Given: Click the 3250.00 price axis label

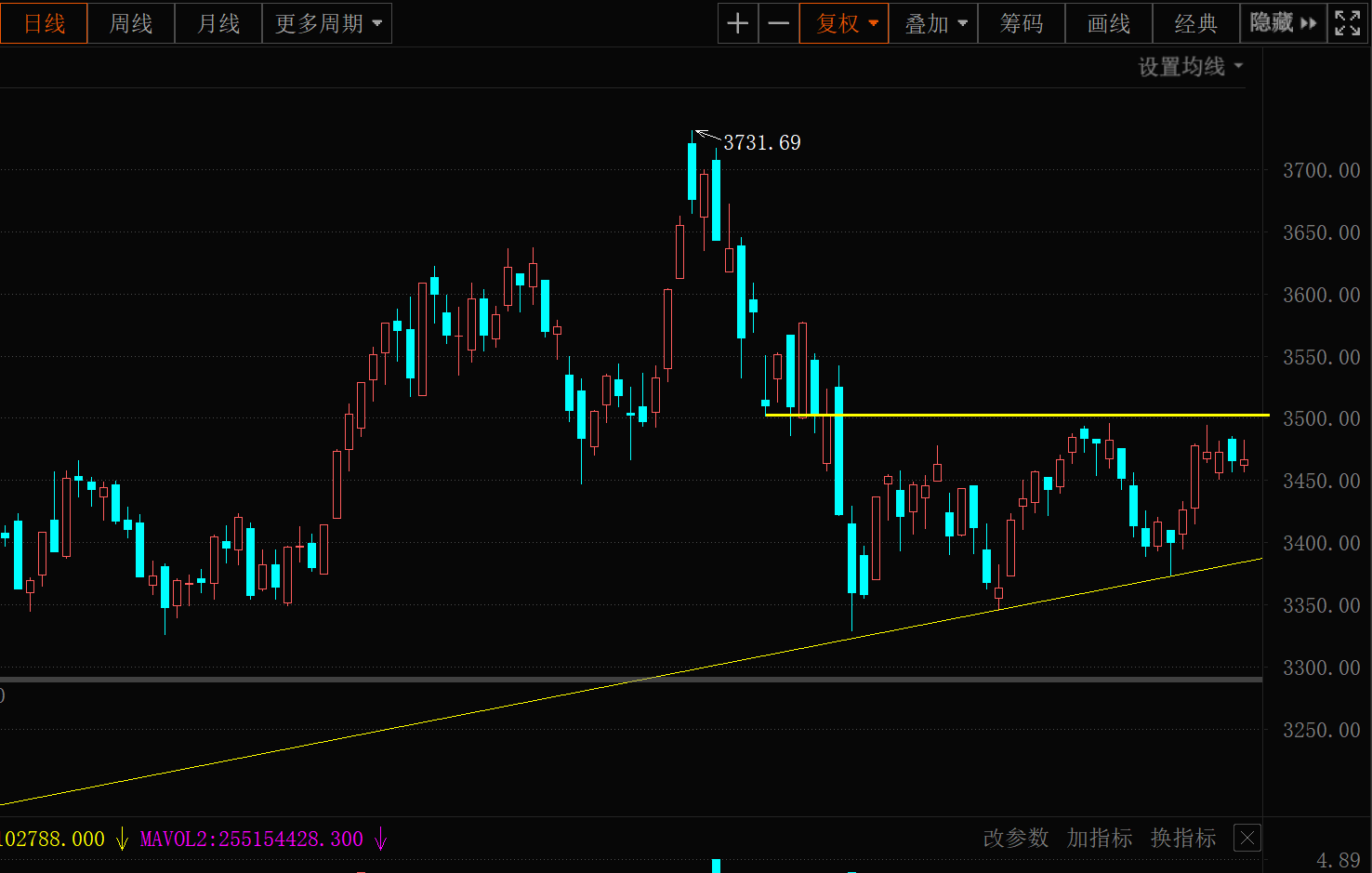Looking at the screenshot, I should pos(1321,731).
